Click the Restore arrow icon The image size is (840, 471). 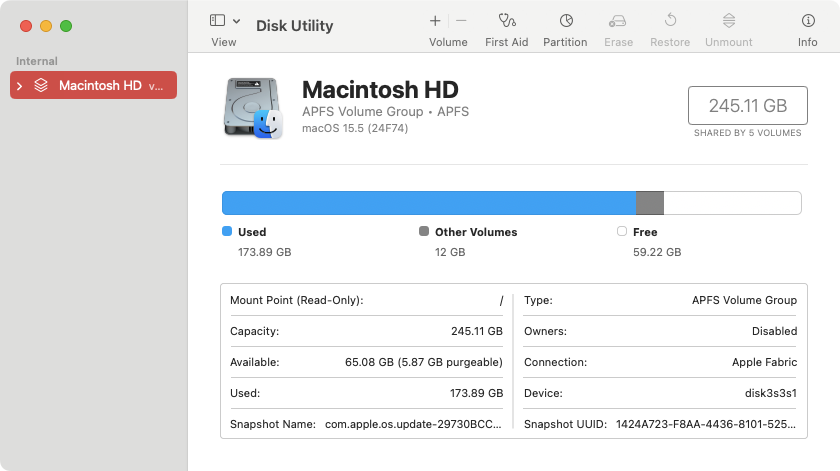coord(670,20)
